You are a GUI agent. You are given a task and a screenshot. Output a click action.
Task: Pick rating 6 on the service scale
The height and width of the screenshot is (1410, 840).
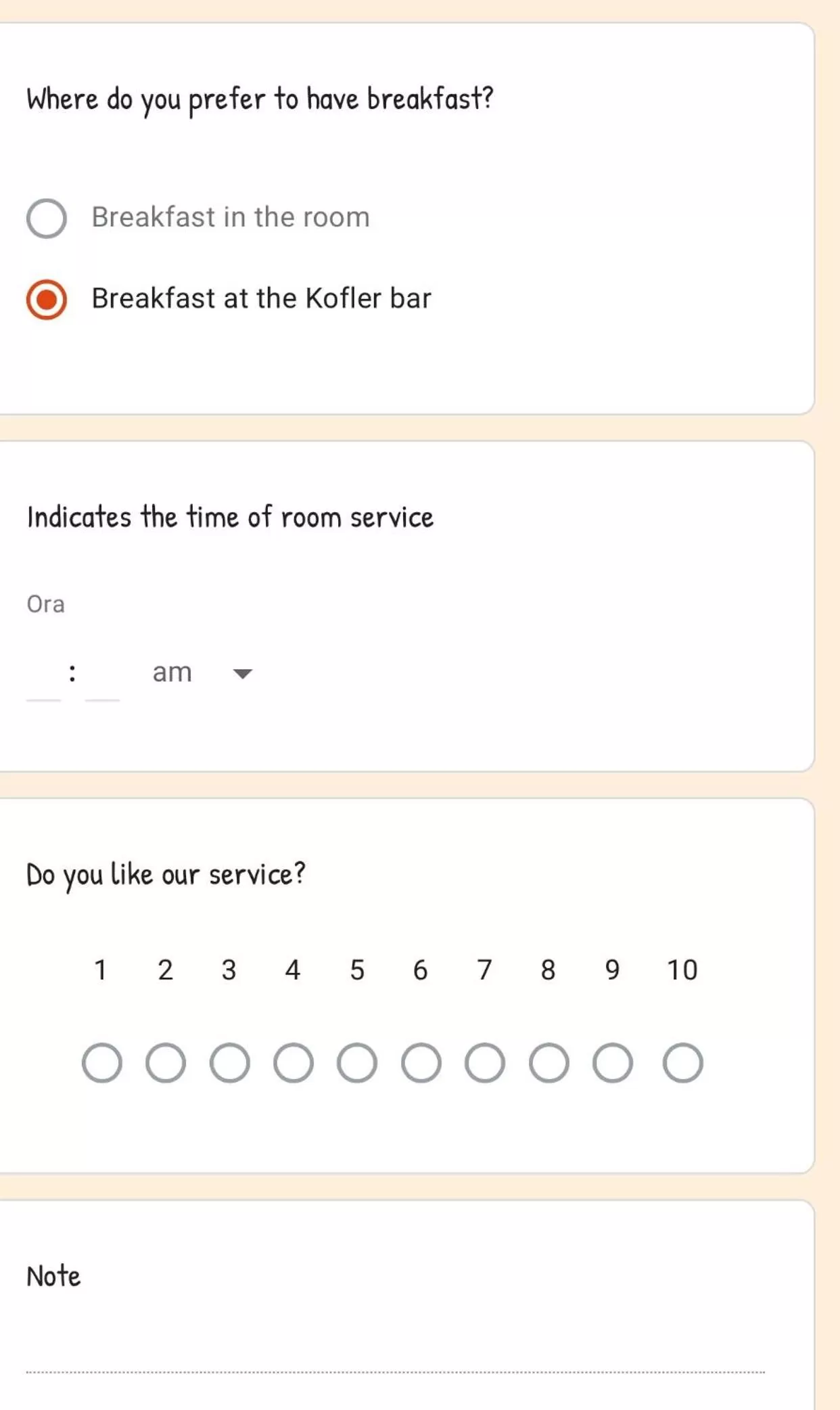click(x=421, y=1063)
